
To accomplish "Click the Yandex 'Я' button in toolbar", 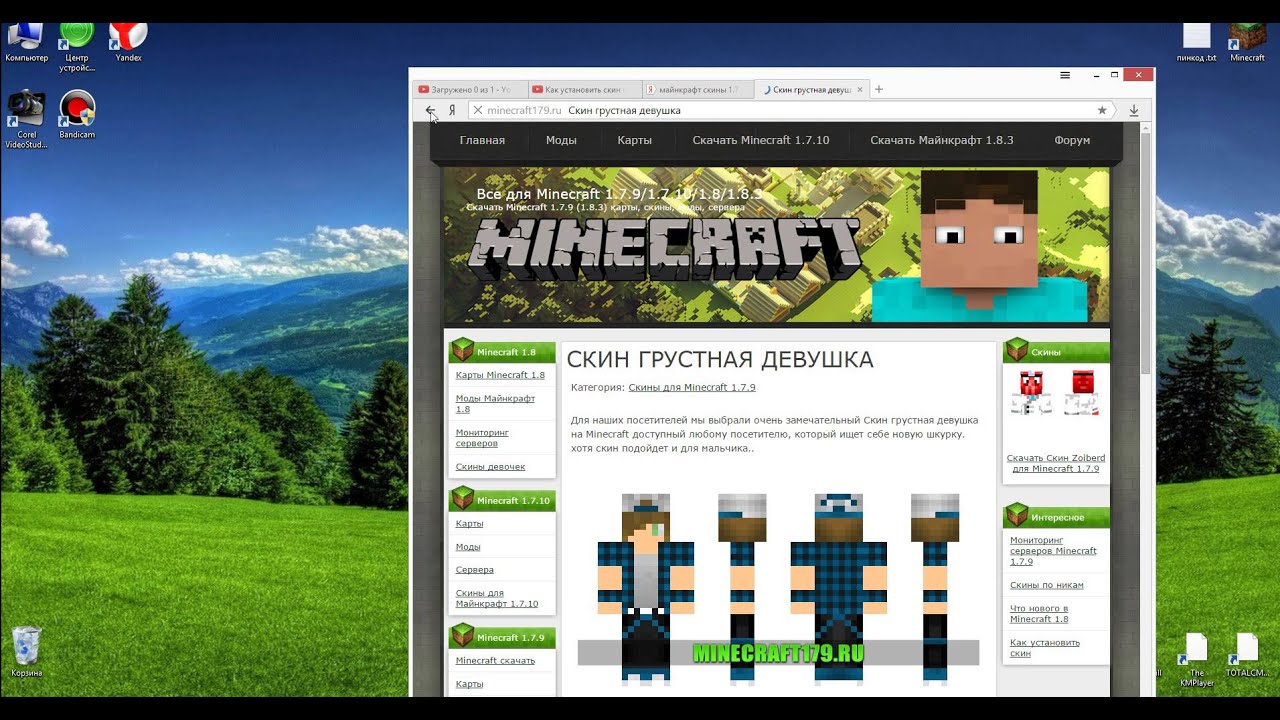I will click(452, 110).
